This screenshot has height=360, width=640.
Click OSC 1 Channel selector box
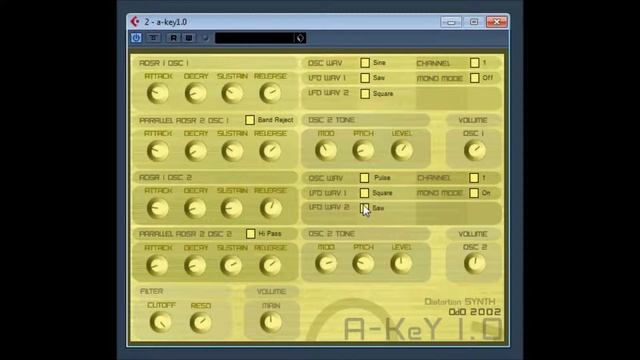point(474,63)
